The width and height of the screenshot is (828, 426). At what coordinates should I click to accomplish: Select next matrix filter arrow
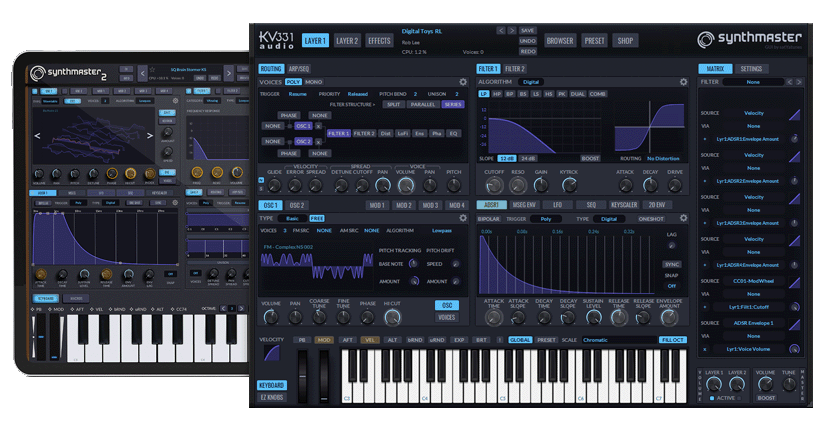(799, 82)
